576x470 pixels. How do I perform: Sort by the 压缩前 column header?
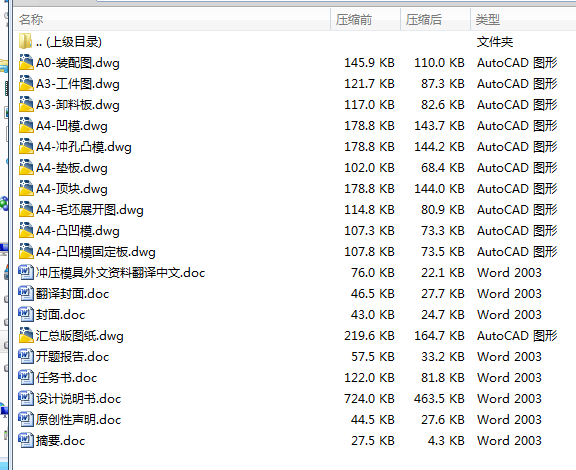tap(366, 19)
